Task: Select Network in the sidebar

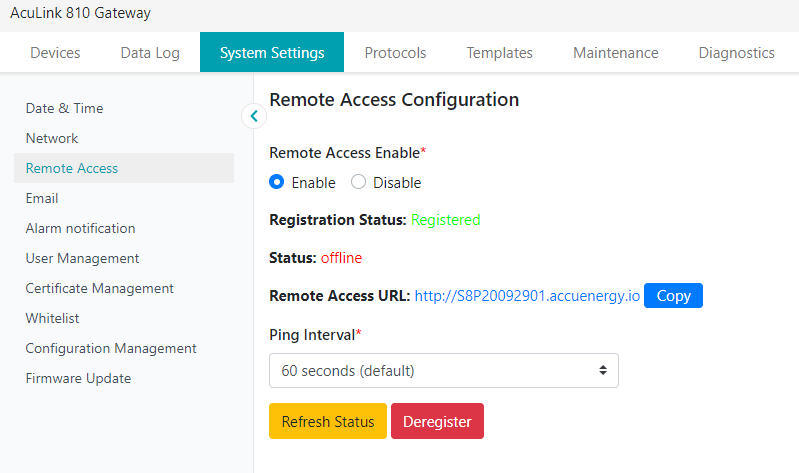Action: [52, 138]
